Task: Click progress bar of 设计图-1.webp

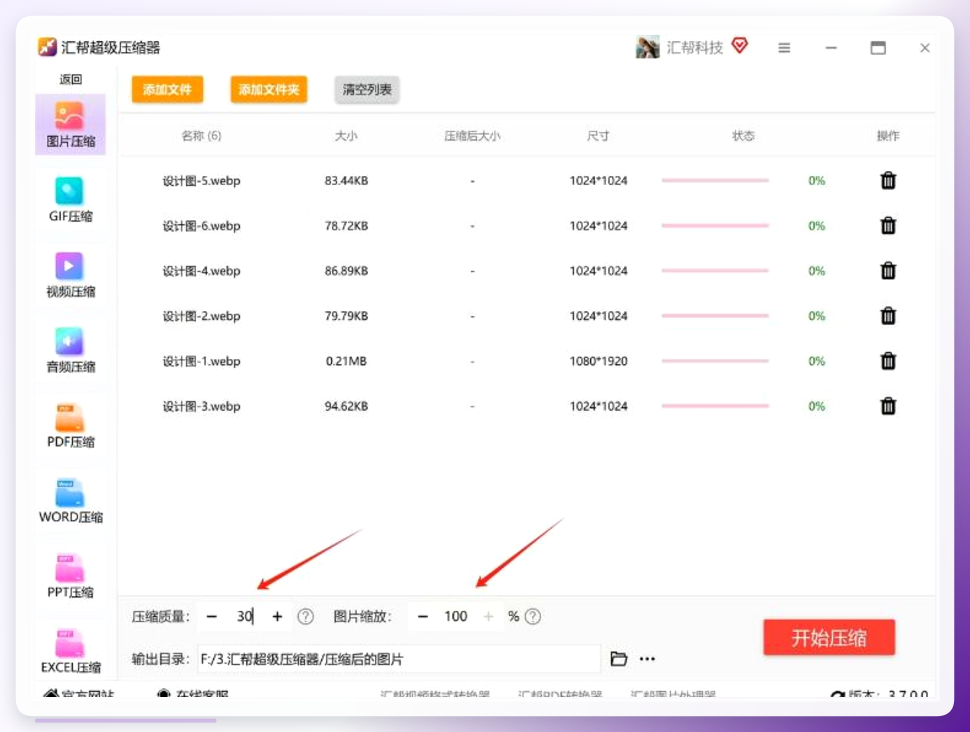Action: pyautogui.click(x=715, y=361)
